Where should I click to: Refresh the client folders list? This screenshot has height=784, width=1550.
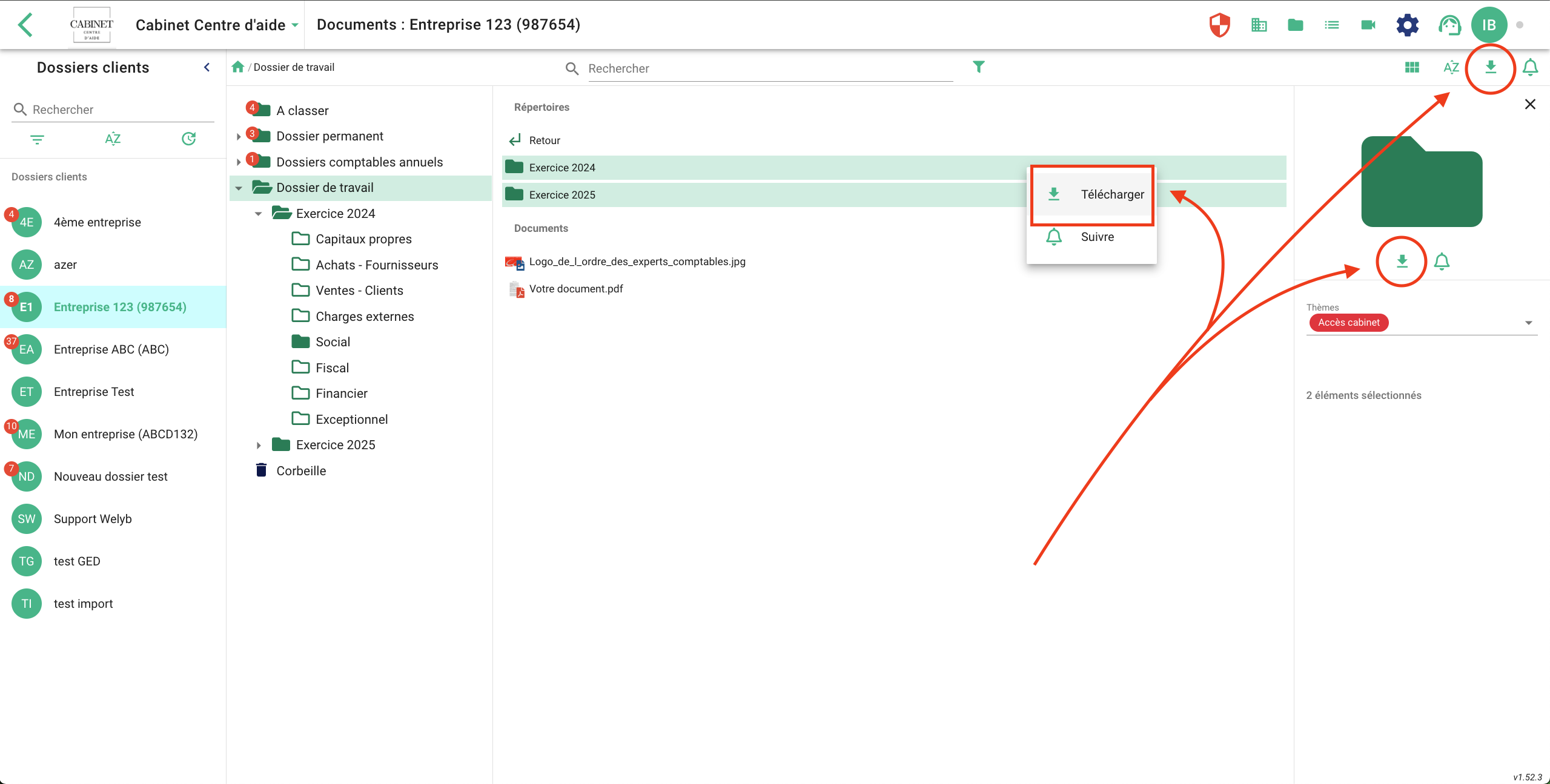coord(188,139)
